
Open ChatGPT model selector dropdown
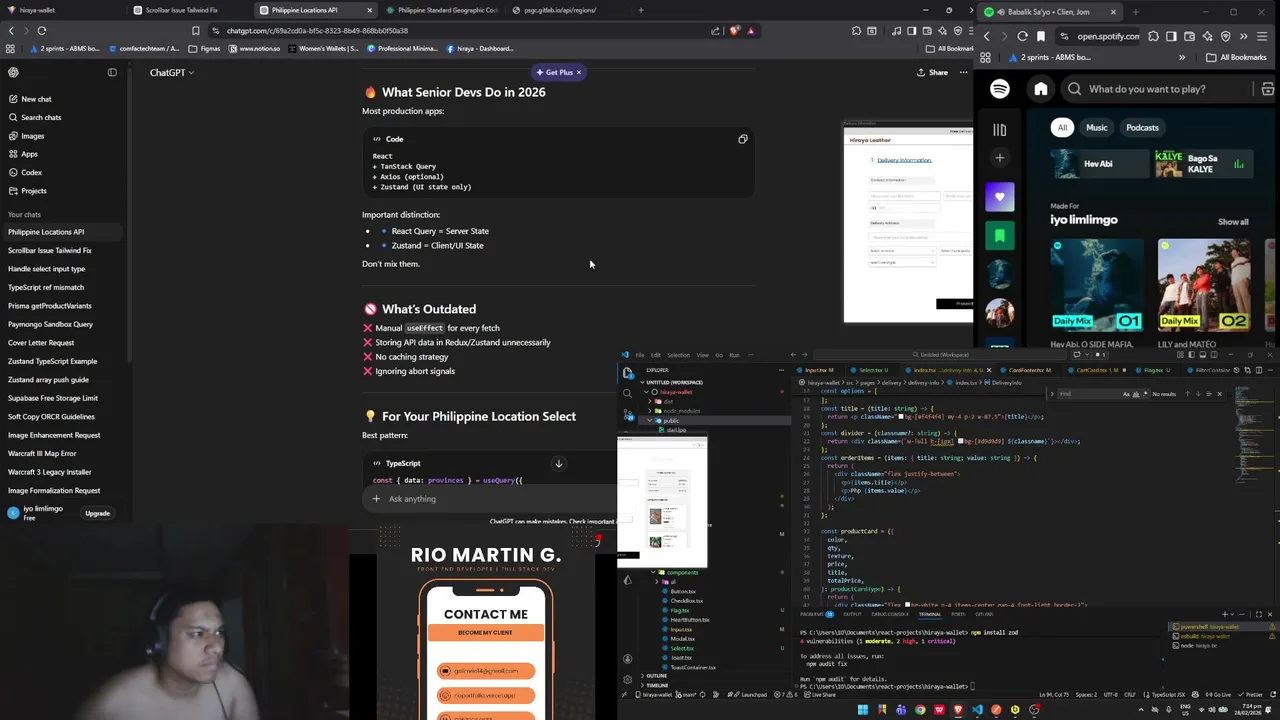click(x=171, y=72)
